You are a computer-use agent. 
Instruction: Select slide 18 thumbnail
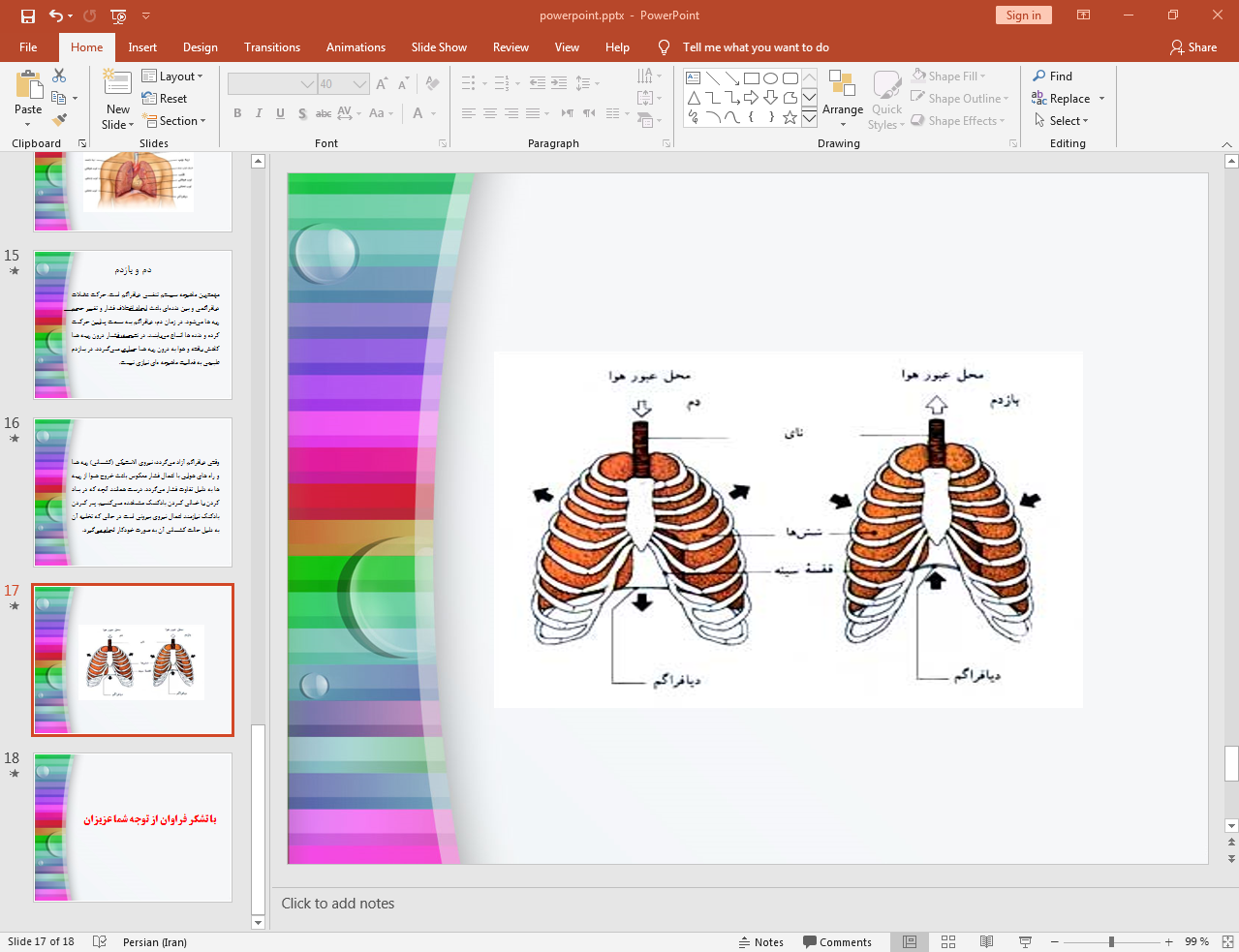pos(133,828)
